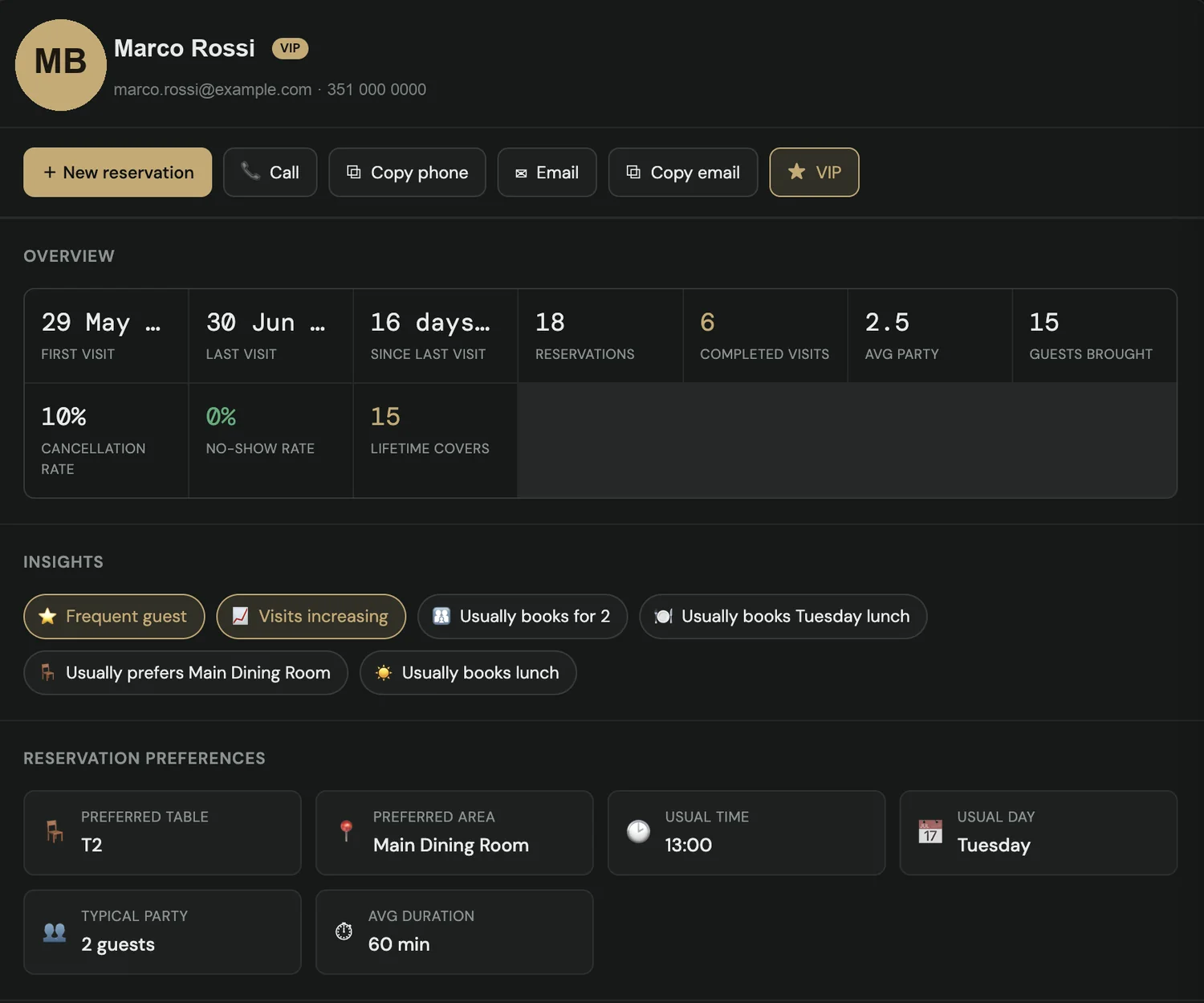
Task: Click stopwatch icon in Avg Duration card
Action: tap(344, 931)
